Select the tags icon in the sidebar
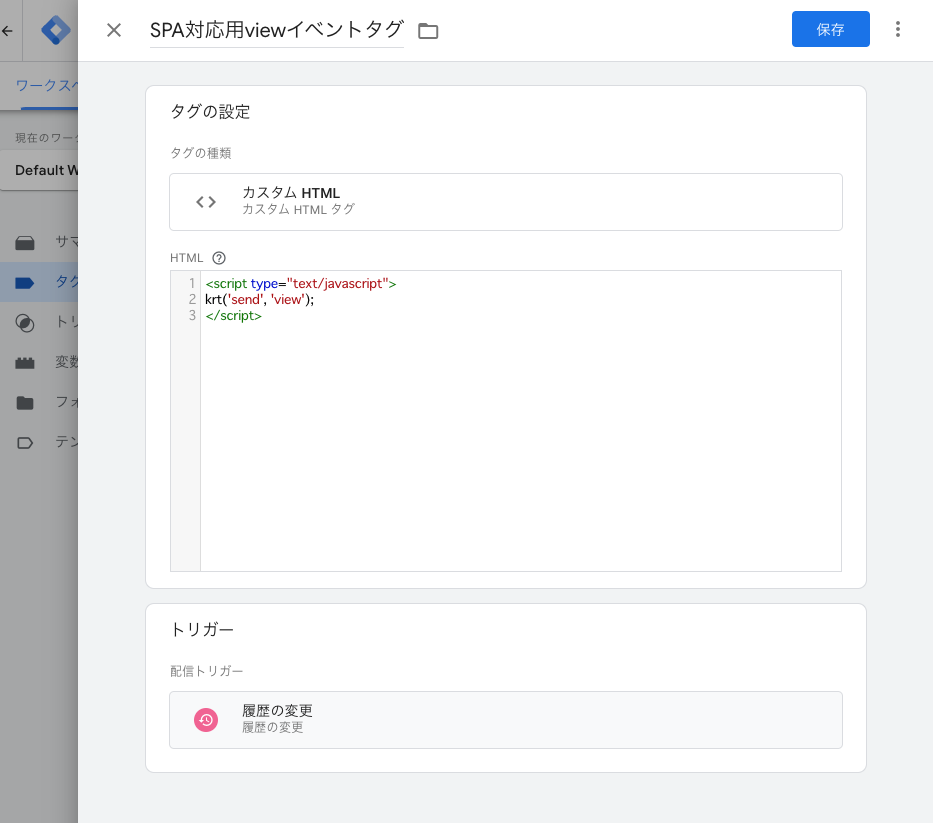This screenshot has height=823, width=933. [x=25, y=282]
